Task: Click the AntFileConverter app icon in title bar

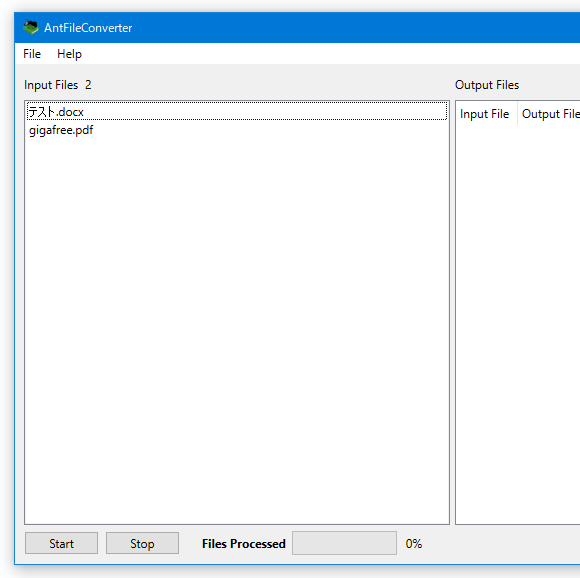Action: click(30, 27)
